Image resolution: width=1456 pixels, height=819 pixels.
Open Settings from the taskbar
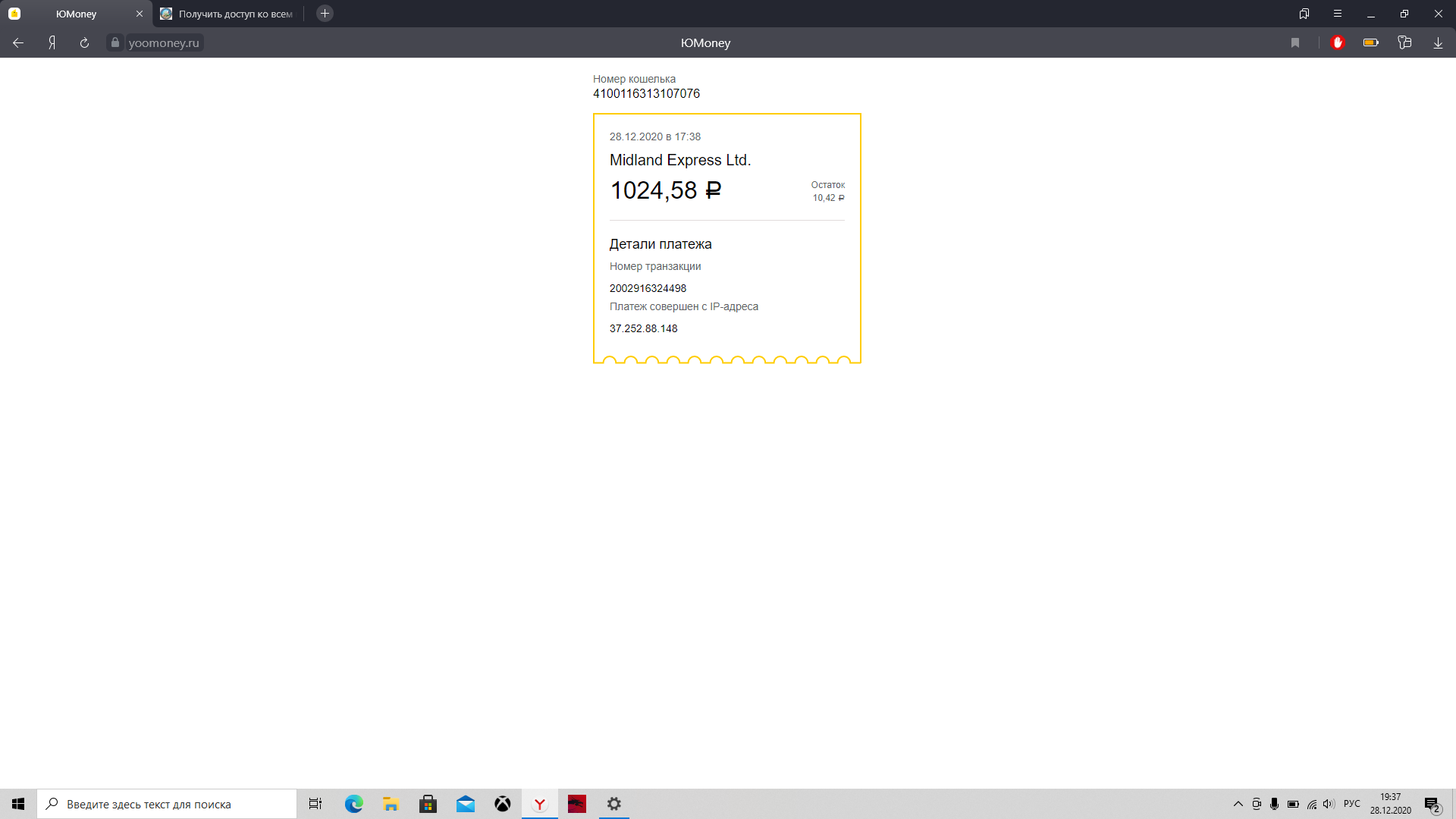pyautogui.click(x=613, y=804)
